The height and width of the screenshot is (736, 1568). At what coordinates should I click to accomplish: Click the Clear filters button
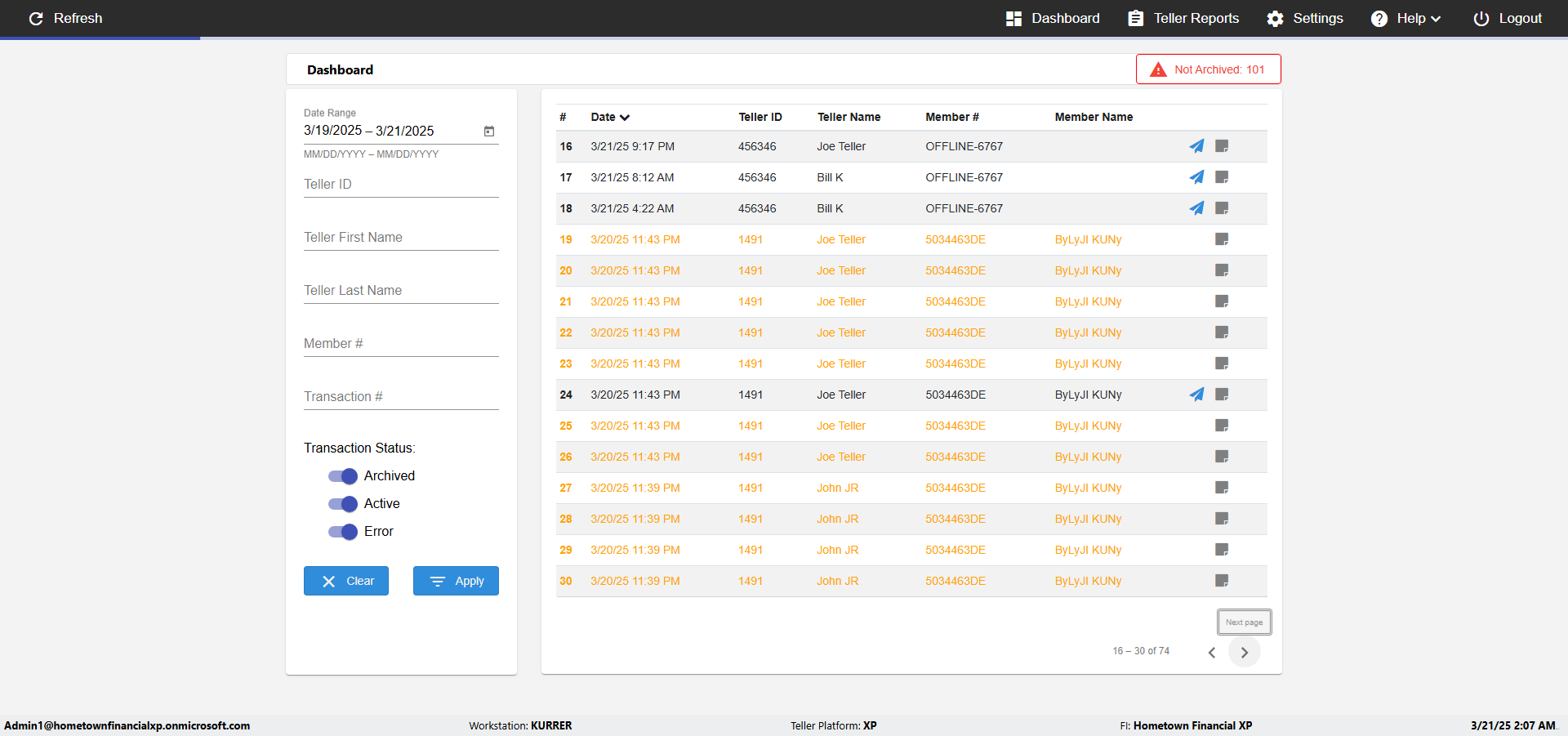pyautogui.click(x=346, y=581)
